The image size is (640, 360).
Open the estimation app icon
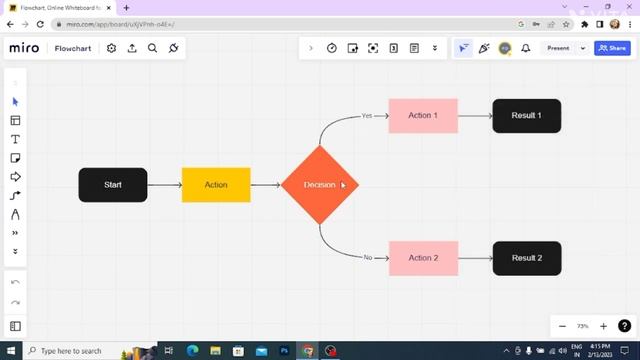point(393,48)
